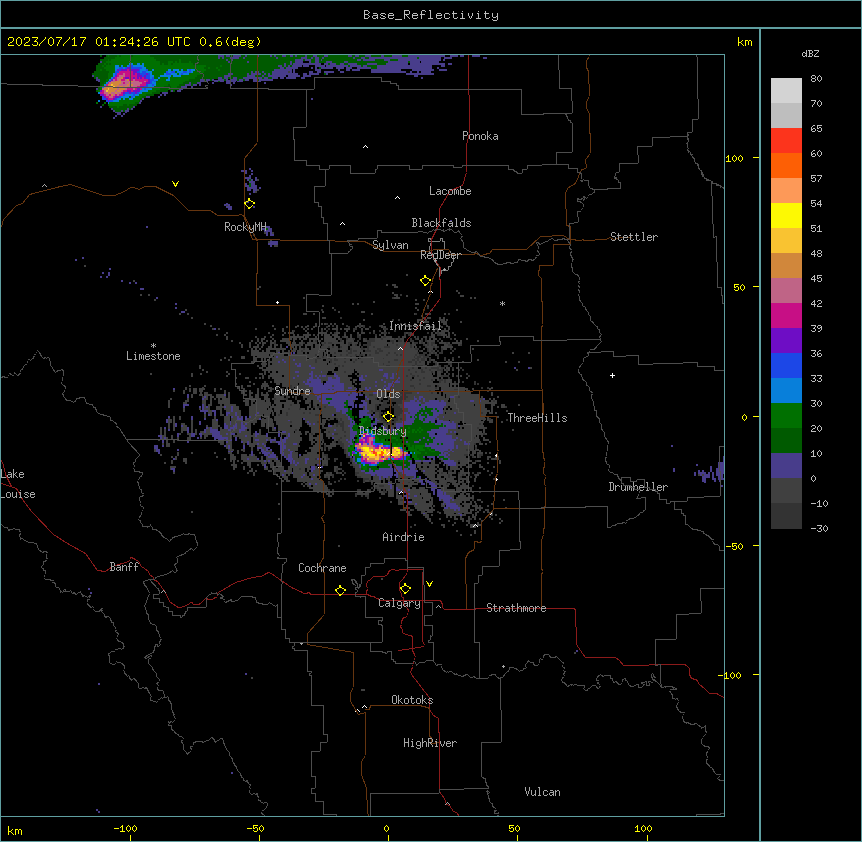Click the Ponoka label

[480, 136]
